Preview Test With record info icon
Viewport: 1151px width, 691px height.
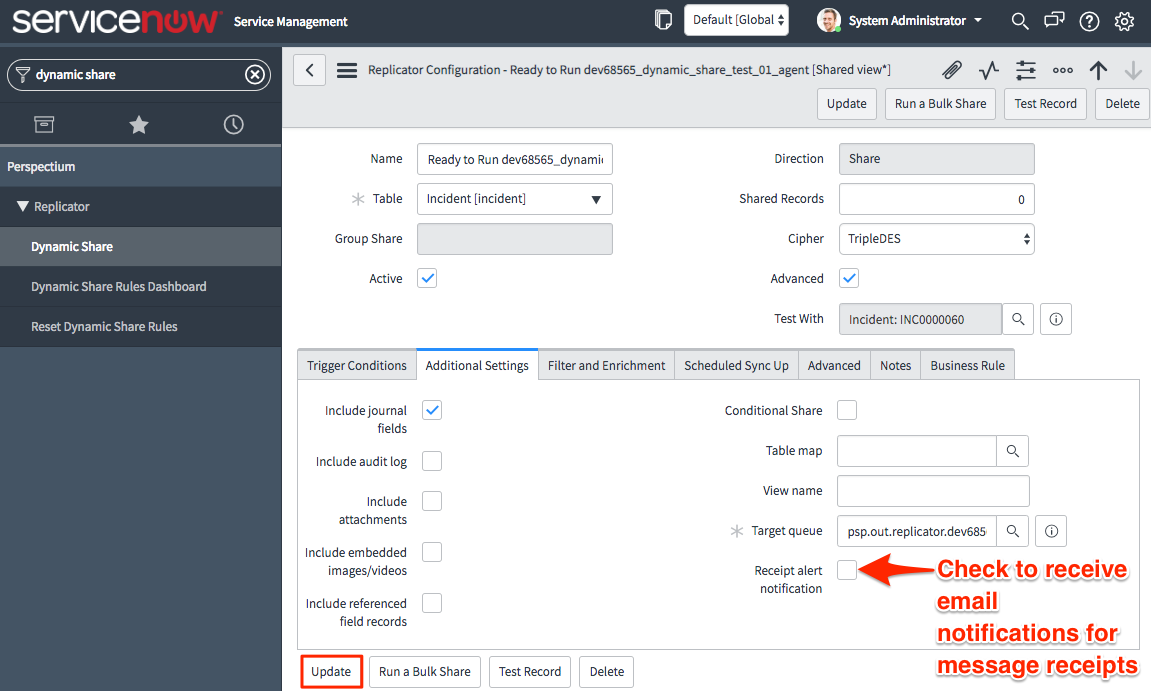click(x=1056, y=319)
